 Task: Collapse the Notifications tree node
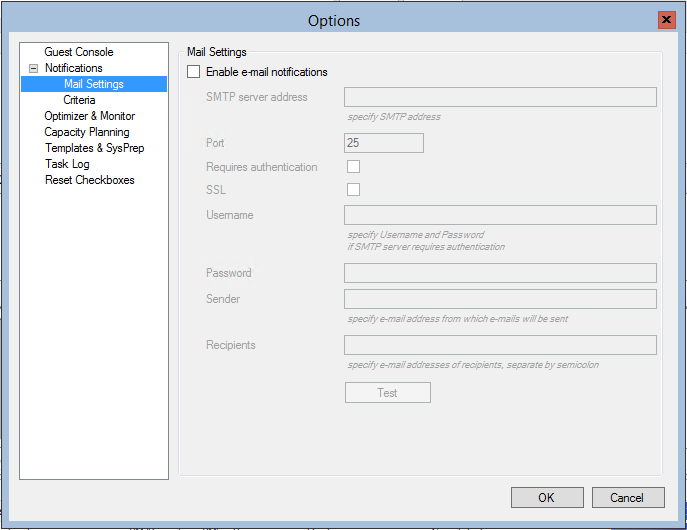click(x=33, y=68)
